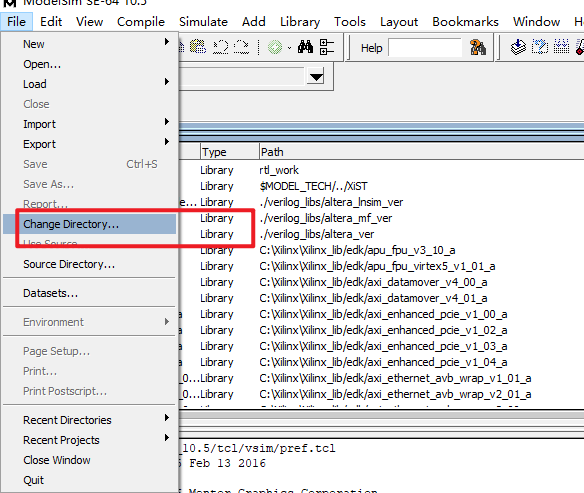Viewport: 584px width, 493px height.
Task: Open the Tools menu
Action: point(350,22)
